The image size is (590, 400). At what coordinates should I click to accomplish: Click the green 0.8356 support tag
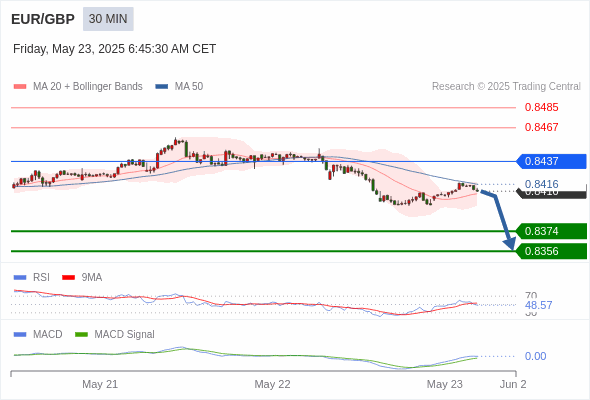551,251
